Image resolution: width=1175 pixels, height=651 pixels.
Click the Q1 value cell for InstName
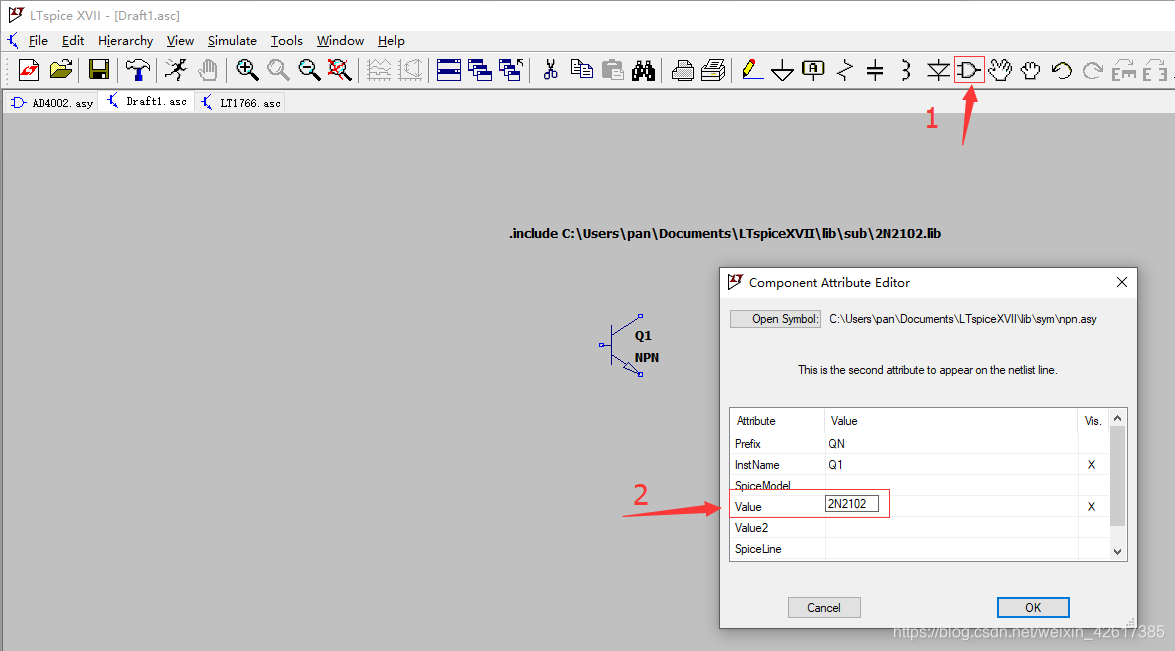click(x=952, y=464)
